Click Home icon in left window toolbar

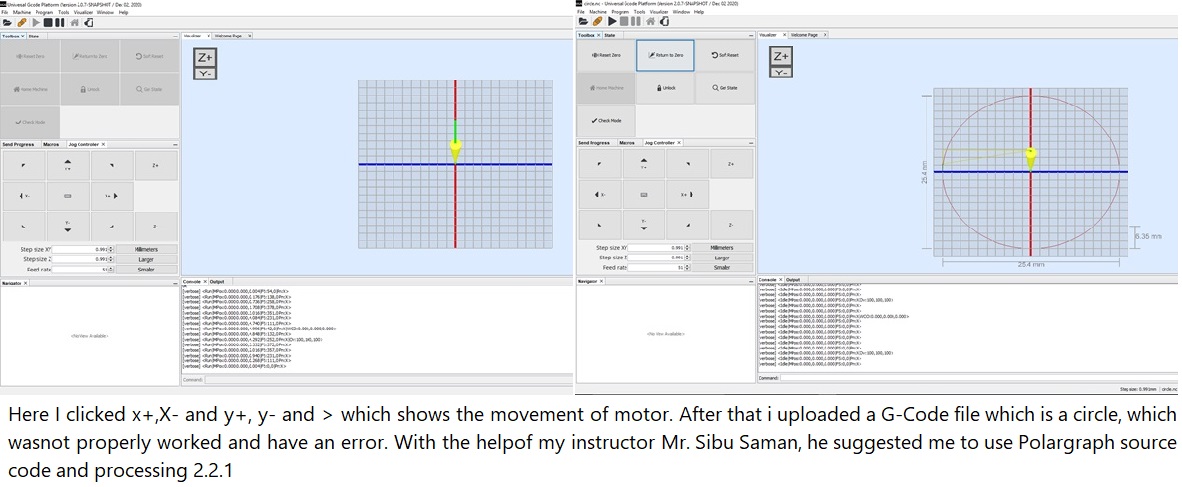[74, 23]
